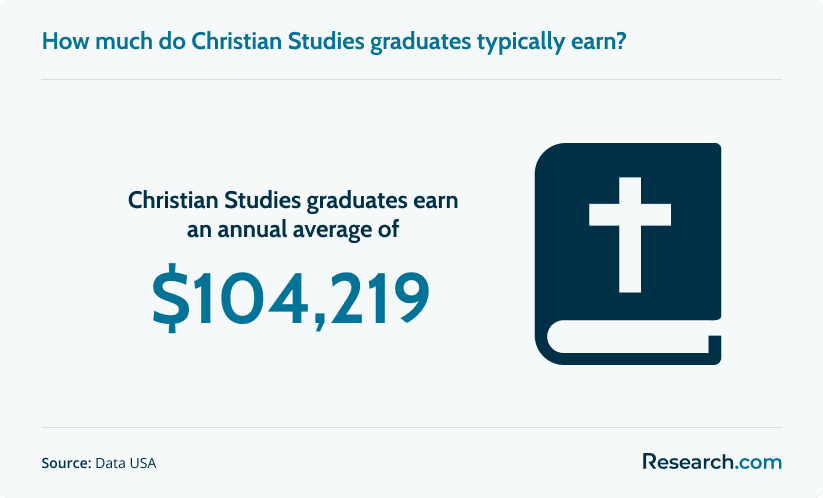
Task: Open the Data USA source link
Action: [x=125, y=463]
